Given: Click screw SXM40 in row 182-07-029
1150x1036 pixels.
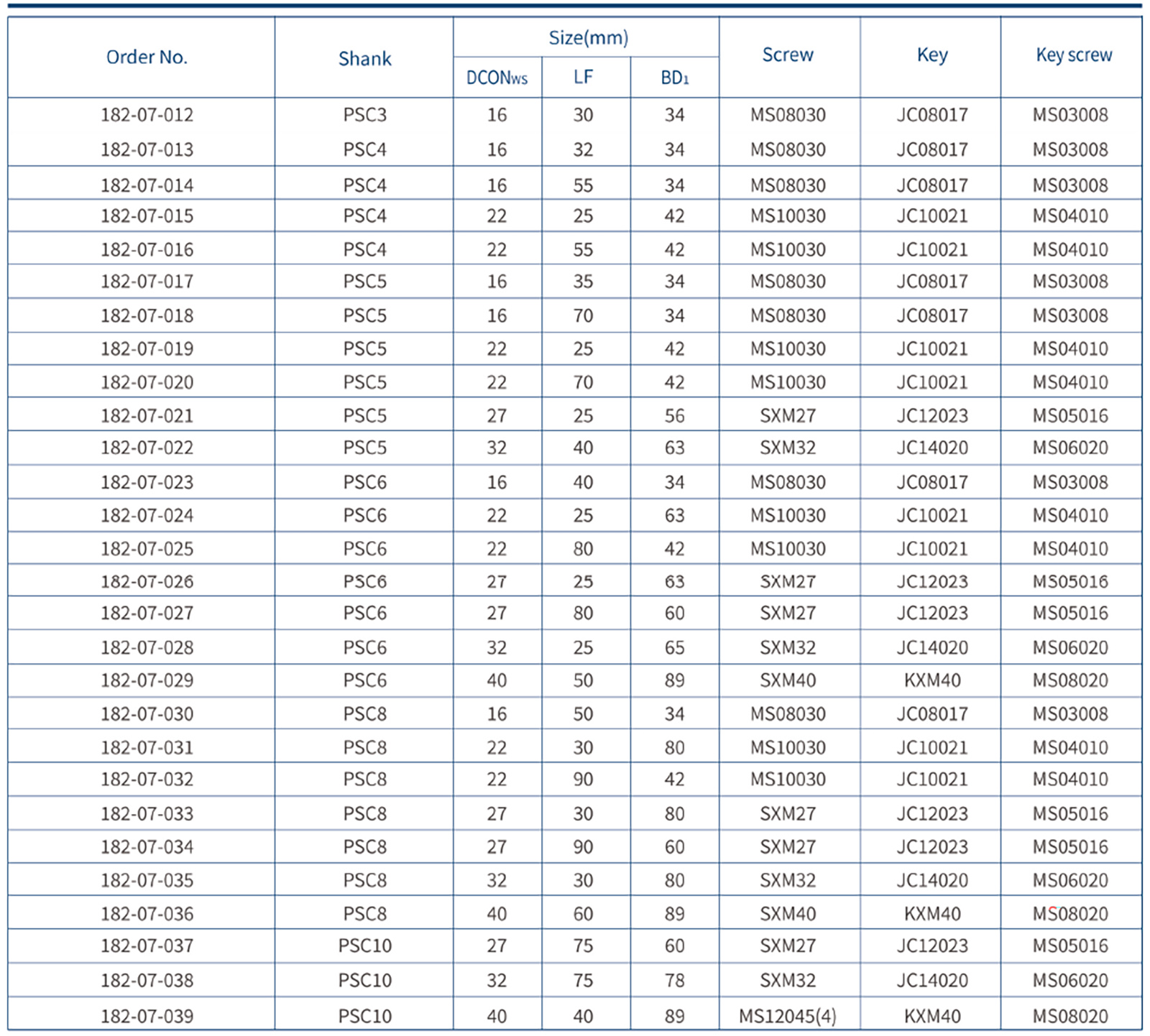Looking at the screenshot, I should tap(788, 680).
